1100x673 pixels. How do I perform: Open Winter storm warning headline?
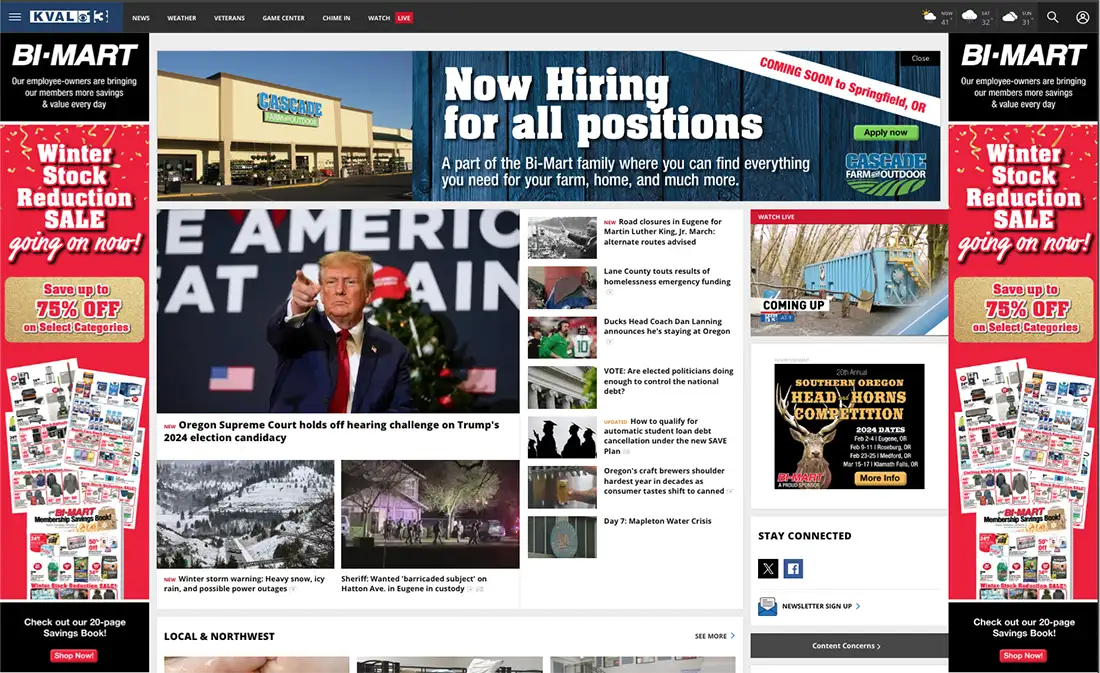[244, 584]
